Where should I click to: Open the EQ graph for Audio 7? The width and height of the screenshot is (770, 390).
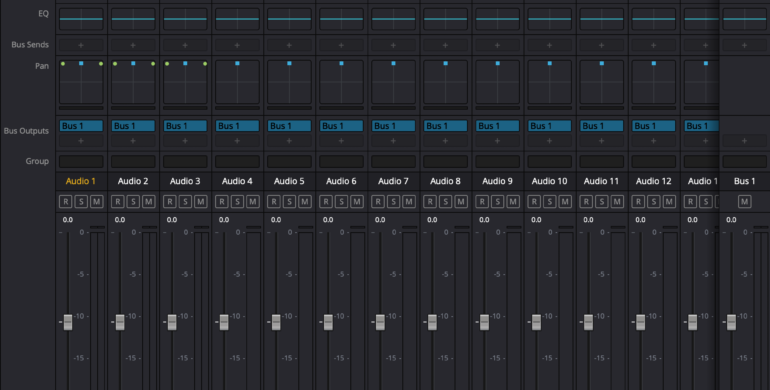coord(393,19)
